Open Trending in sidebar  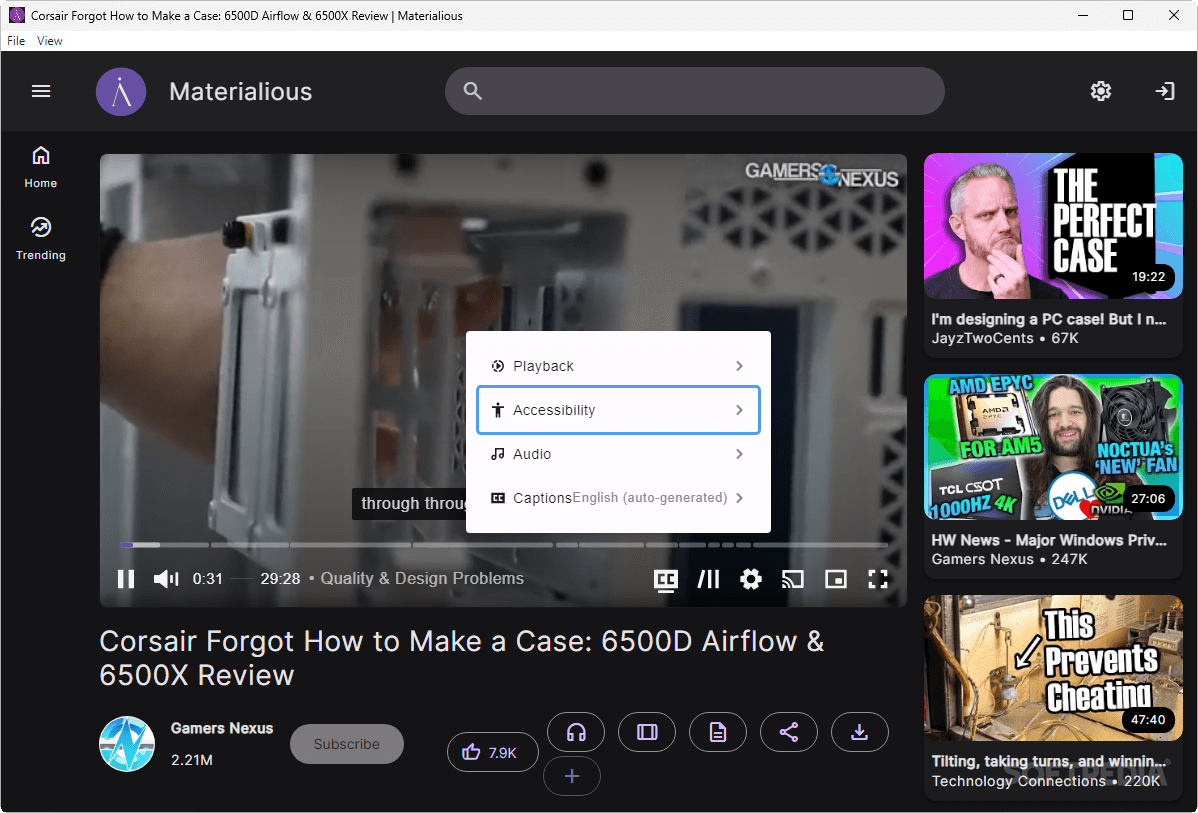40,239
